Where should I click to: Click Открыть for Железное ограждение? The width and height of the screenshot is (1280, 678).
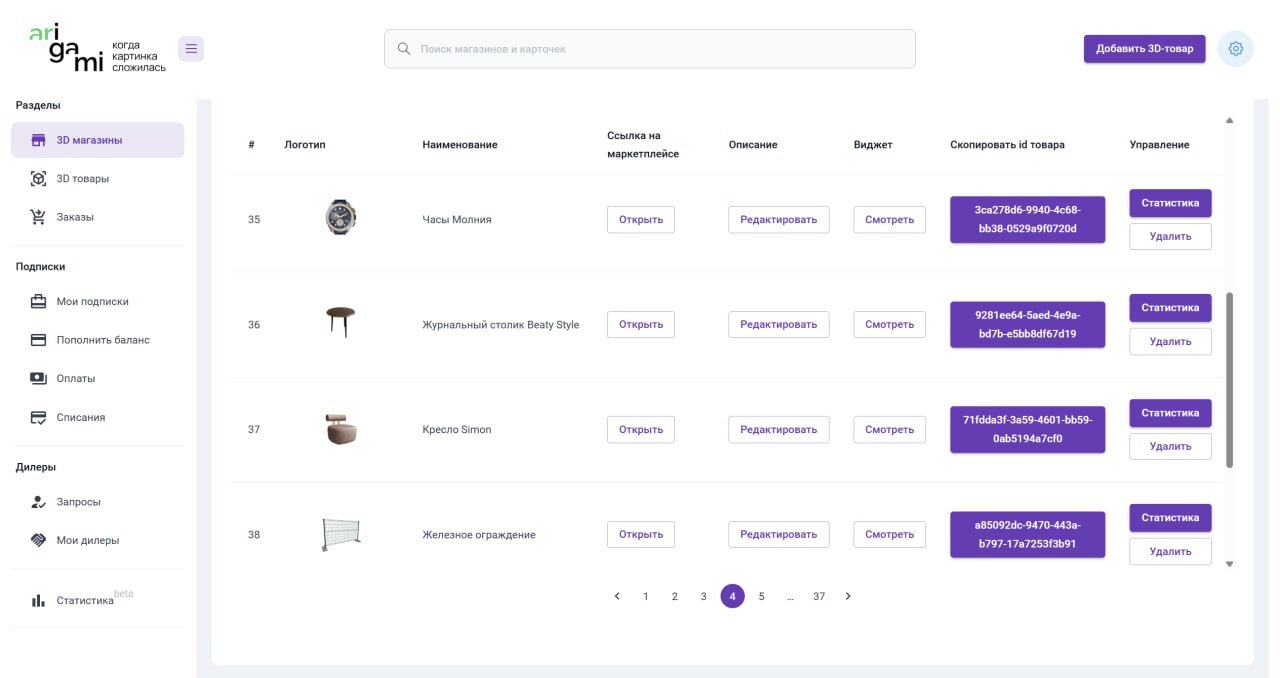click(641, 534)
